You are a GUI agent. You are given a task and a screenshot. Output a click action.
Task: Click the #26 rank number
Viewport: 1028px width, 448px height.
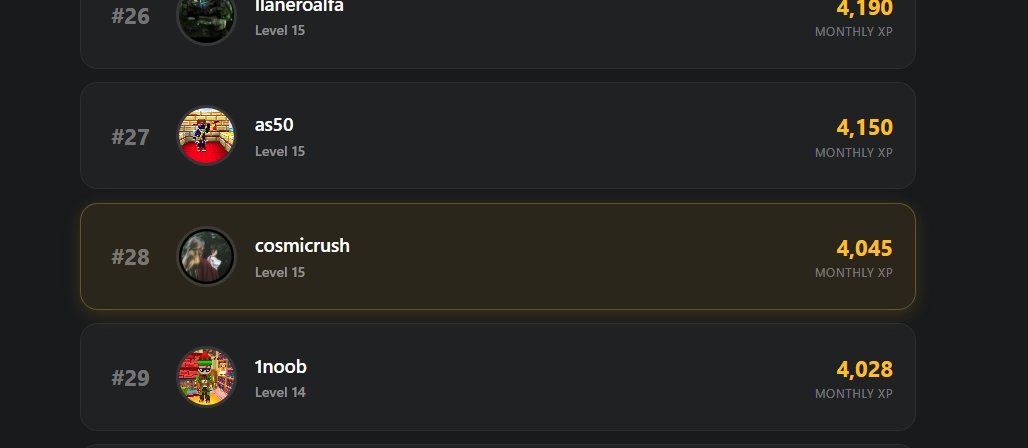click(x=130, y=17)
